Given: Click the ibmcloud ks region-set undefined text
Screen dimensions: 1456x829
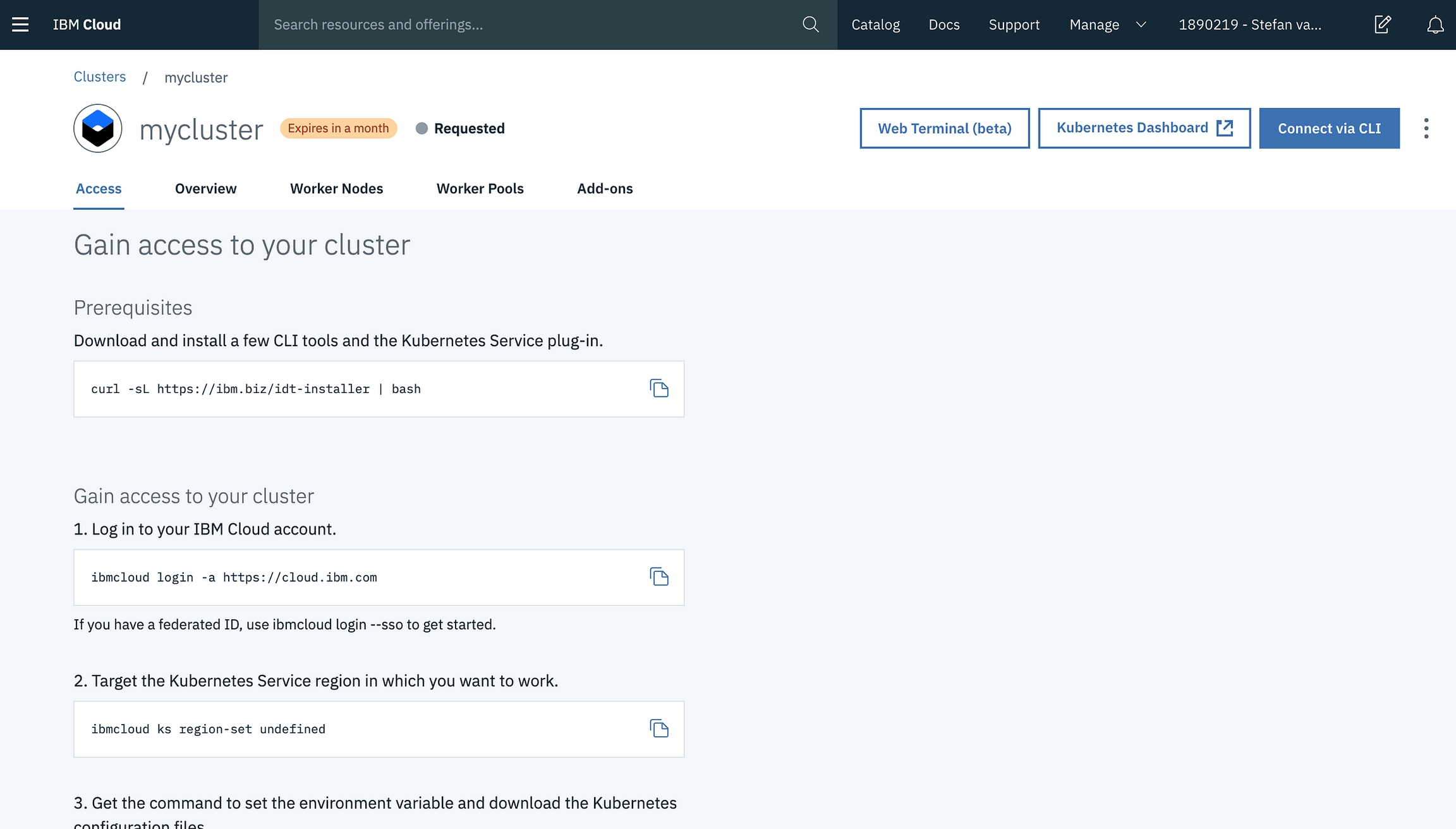Looking at the screenshot, I should (208, 729).
